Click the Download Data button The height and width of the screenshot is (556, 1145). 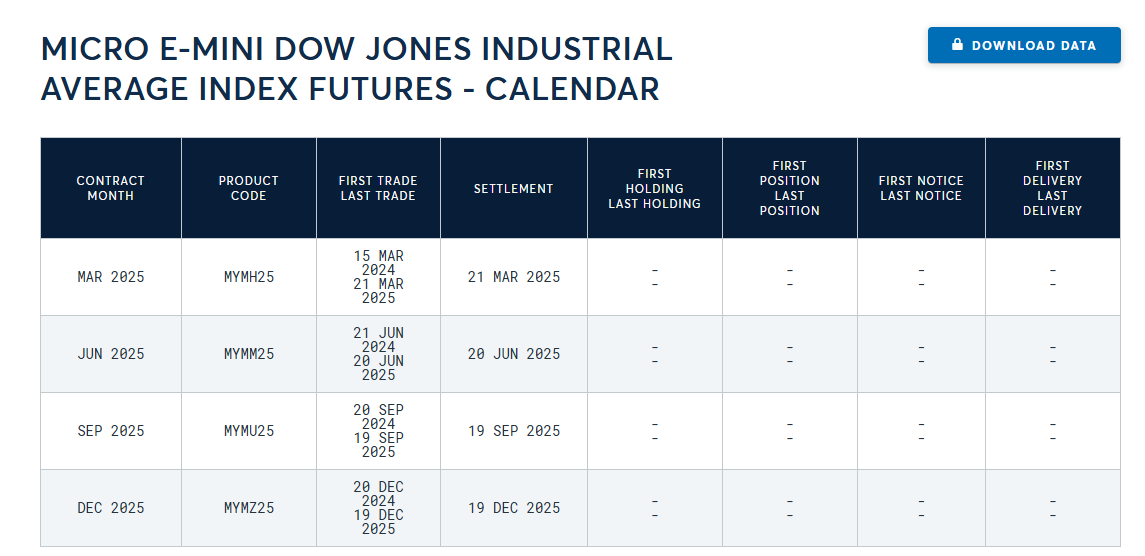[x=1024, y=45]
